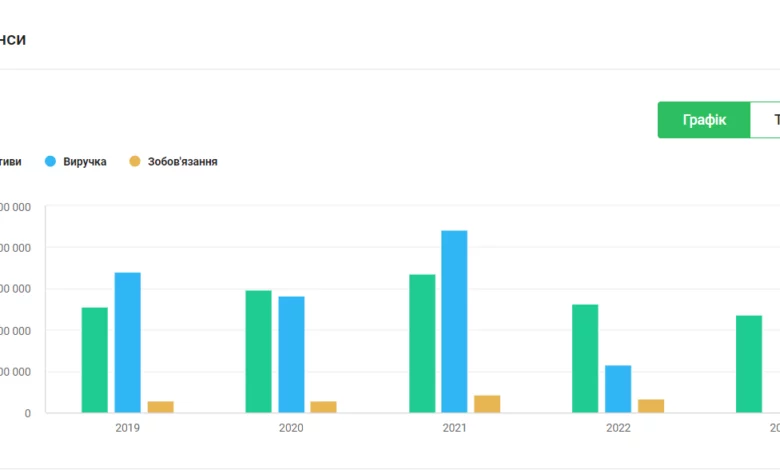Image resolution: width=780 pixels, height=470 pixels.
Task: Select the green 2021 assets bar
Action: tap(422, 344)
